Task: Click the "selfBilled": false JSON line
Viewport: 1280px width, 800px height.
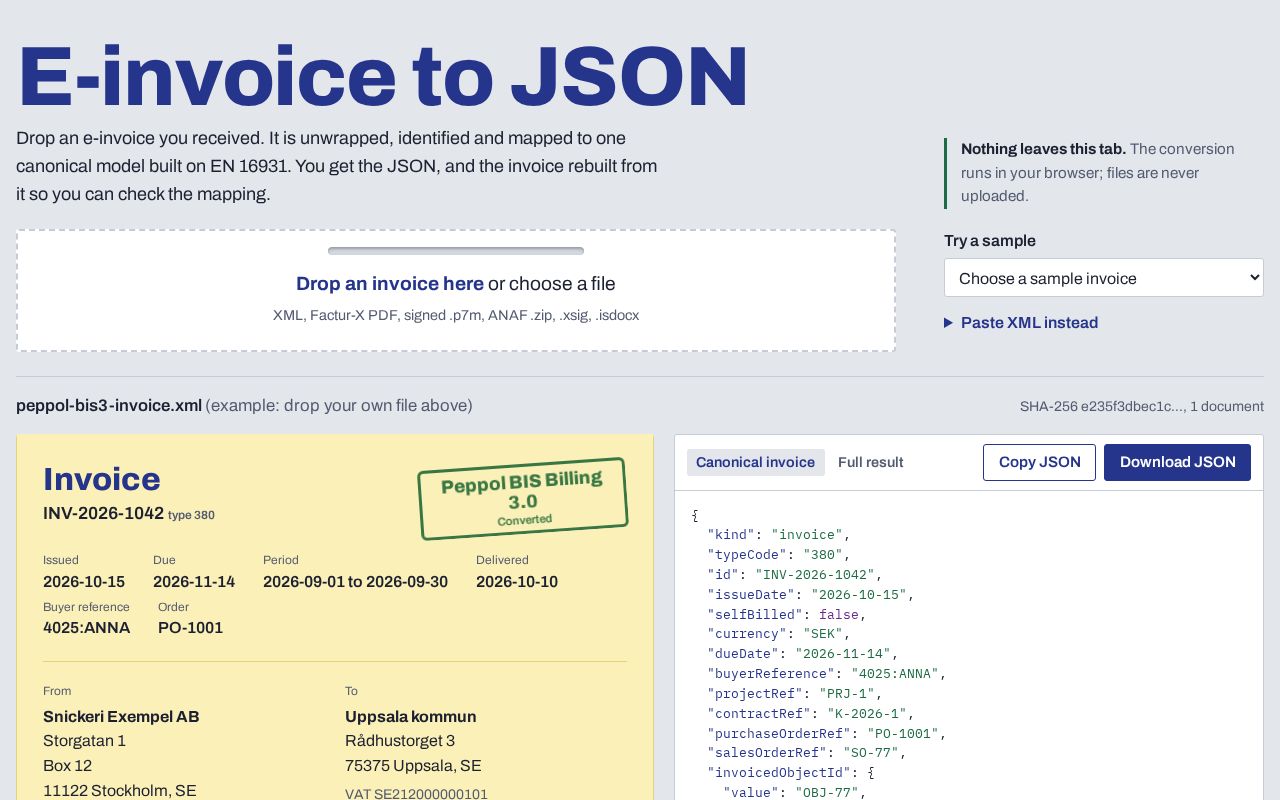Action: 787,614
